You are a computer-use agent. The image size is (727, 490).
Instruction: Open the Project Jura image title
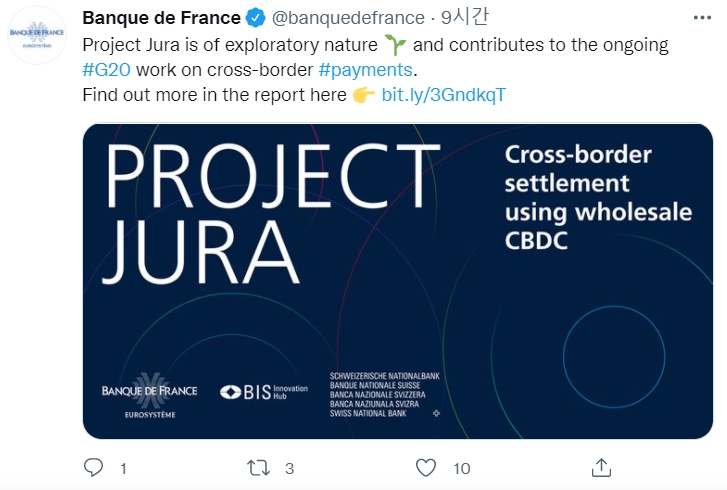[x=271, y=213]
